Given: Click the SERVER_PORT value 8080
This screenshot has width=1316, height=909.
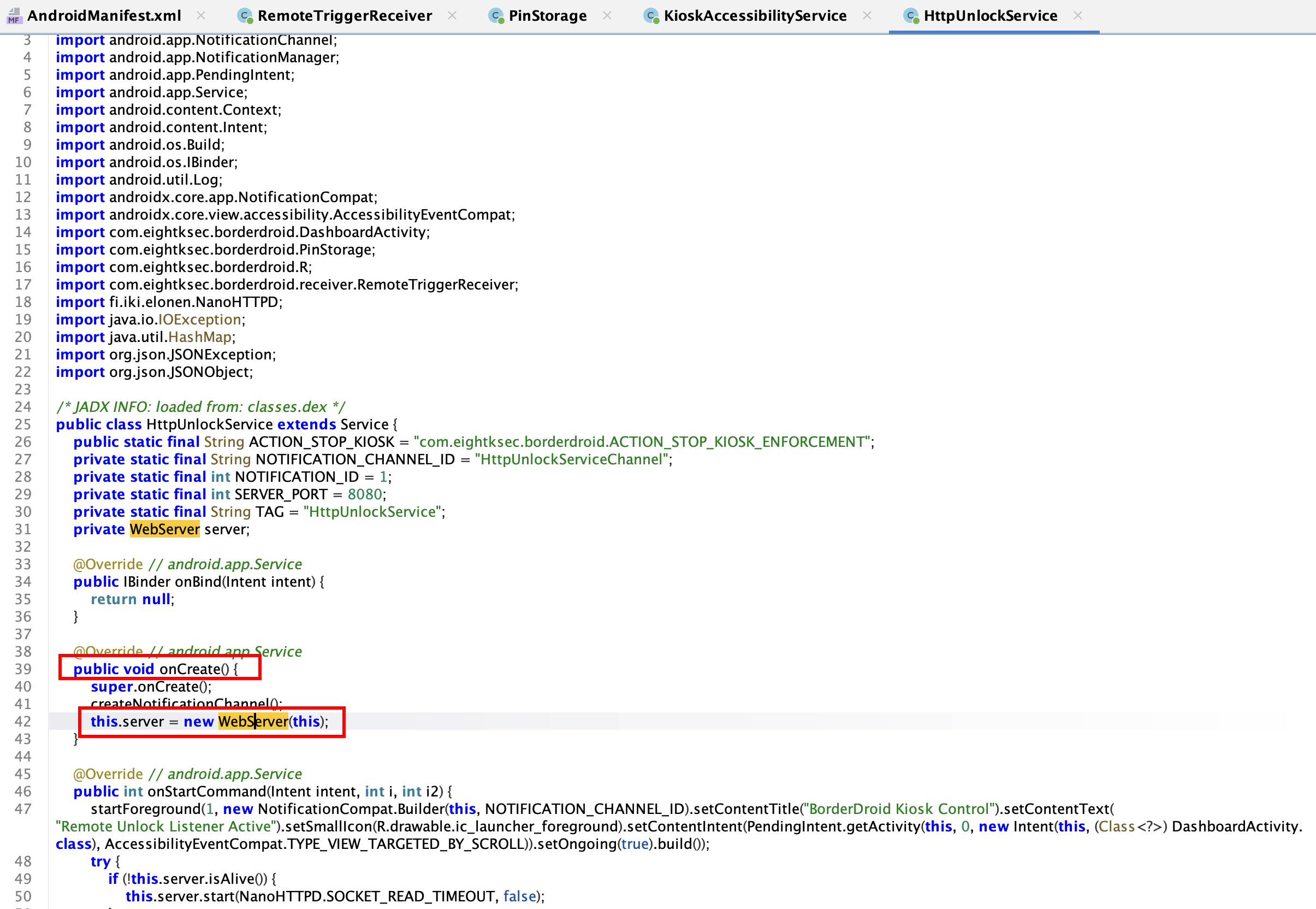Looking at the screenshot, I should click(x=364, y=494).
